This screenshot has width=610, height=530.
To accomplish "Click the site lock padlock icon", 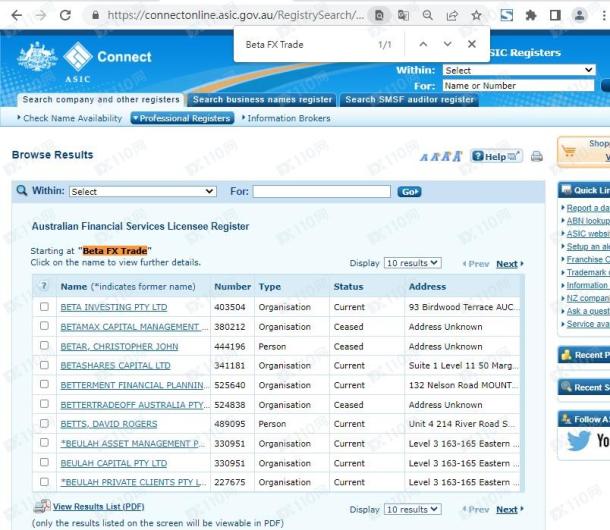I will coord(95,16).
